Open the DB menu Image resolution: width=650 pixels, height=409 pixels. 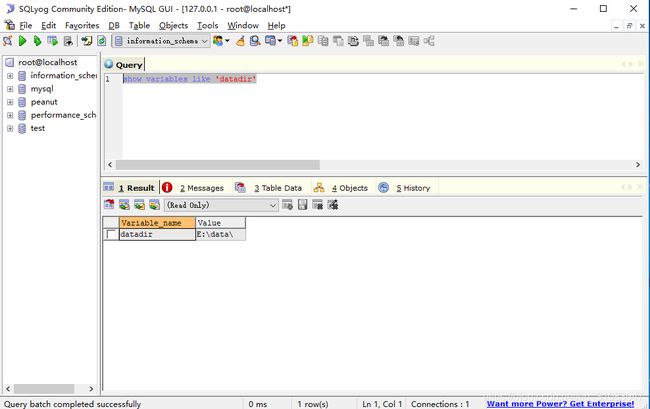coord(114,26)
